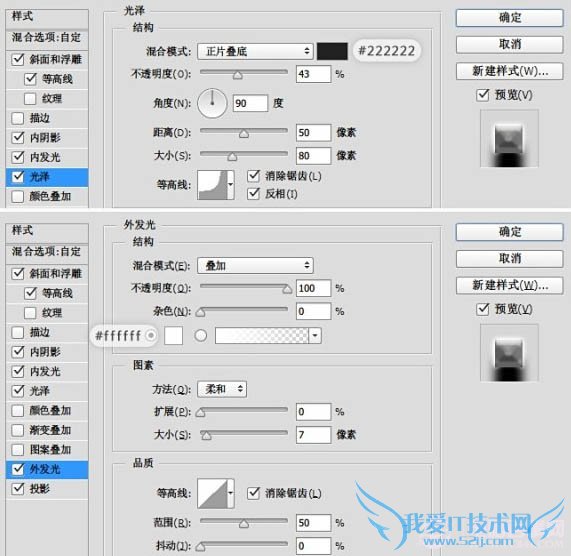Screen dimensions: 571x556
Task: Check 纹理 in the 光泽 dialog list
Action: pos(30,98)
